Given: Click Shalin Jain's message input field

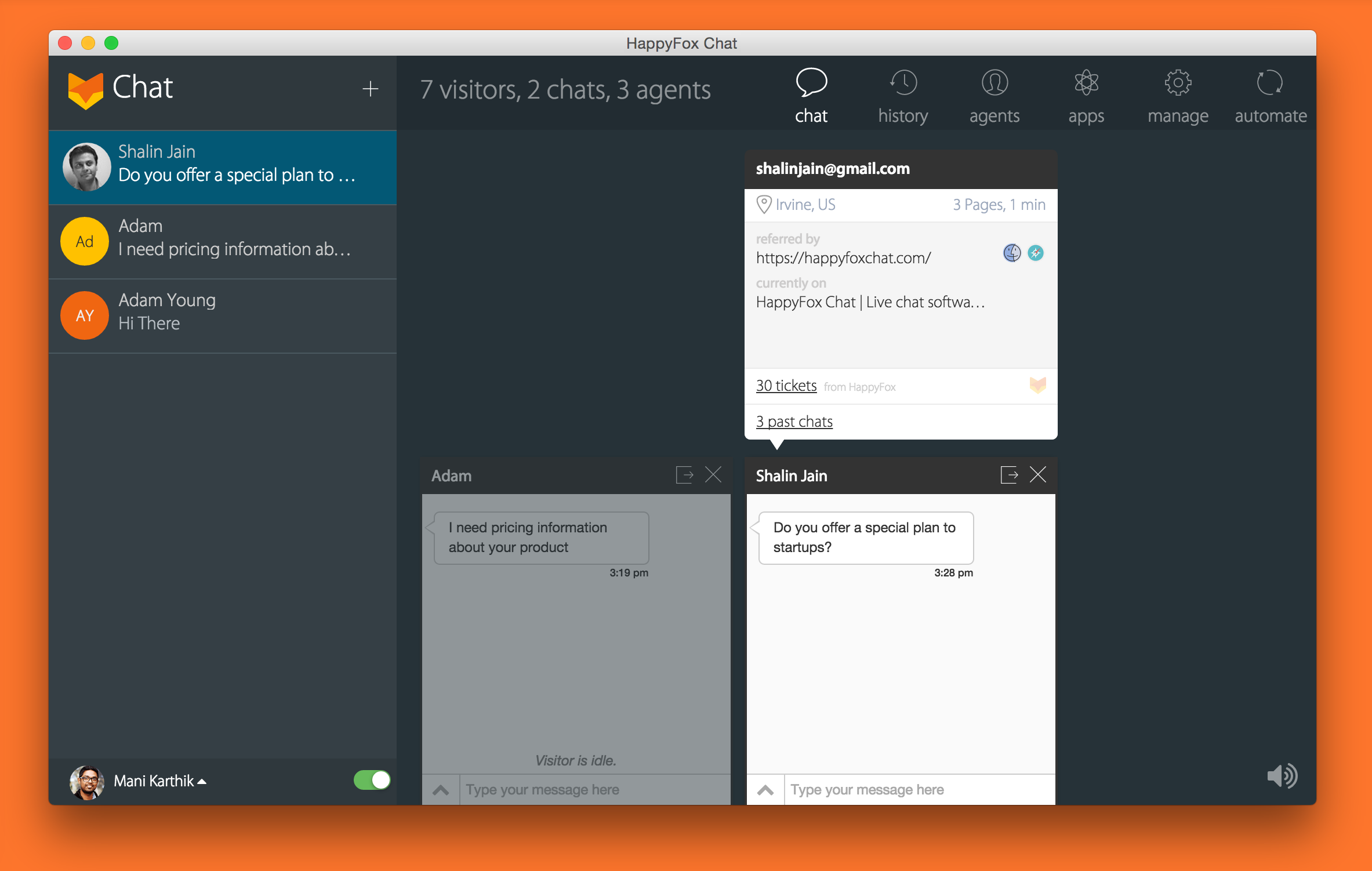Looking at the screenshot, I should tap(919, 790).
